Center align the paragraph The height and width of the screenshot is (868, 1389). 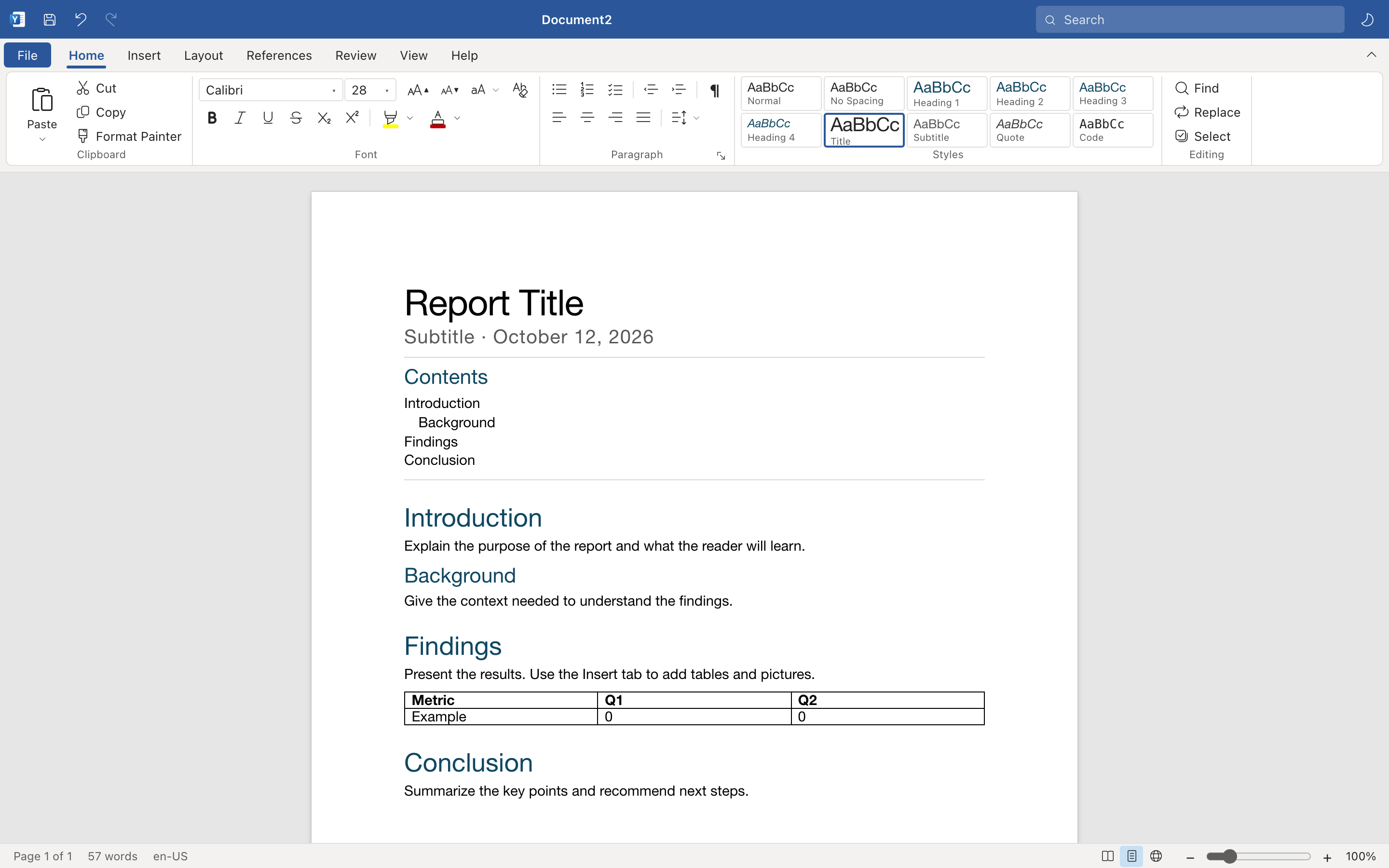(587, 118)
